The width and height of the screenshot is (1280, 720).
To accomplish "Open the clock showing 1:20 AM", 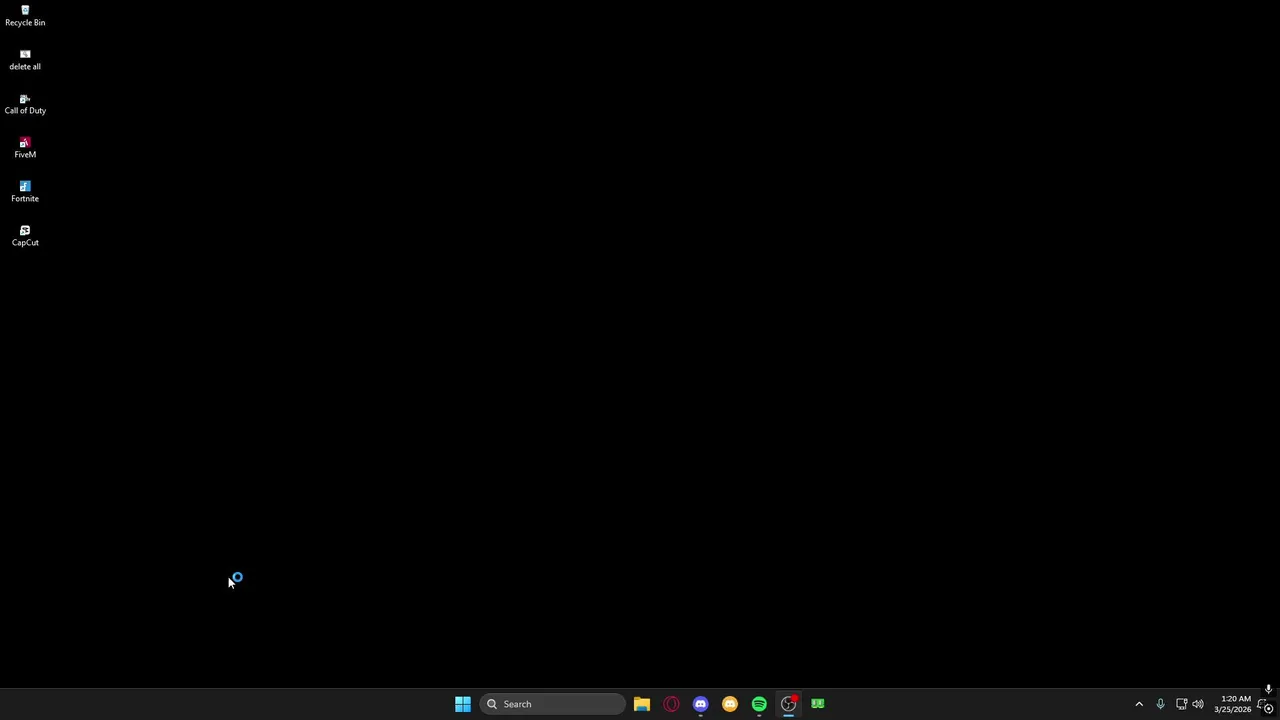I will (1232, 704).
